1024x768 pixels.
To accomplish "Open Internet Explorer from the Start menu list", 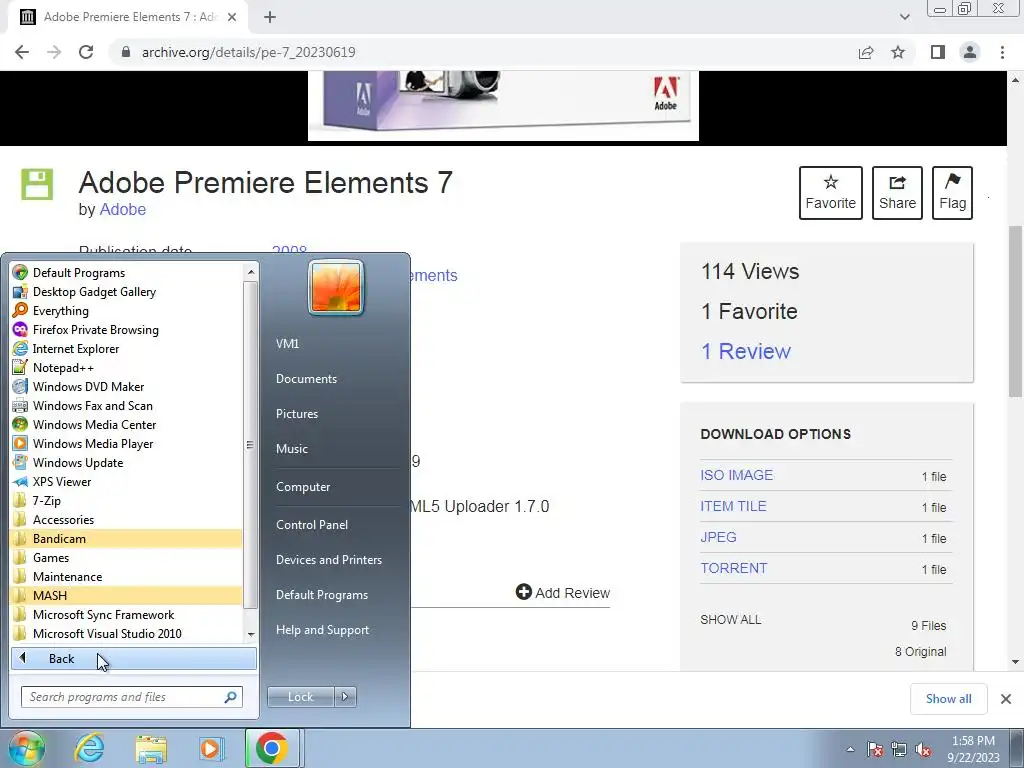I will pyautogui.click(x=127, y=348).
